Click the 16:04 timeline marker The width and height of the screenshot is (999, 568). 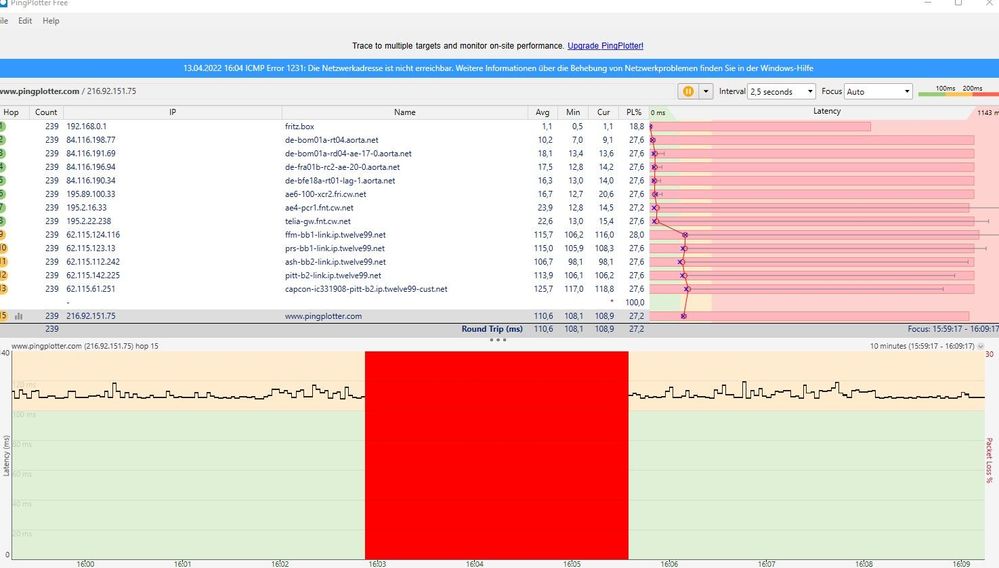[x=475, y=564]
